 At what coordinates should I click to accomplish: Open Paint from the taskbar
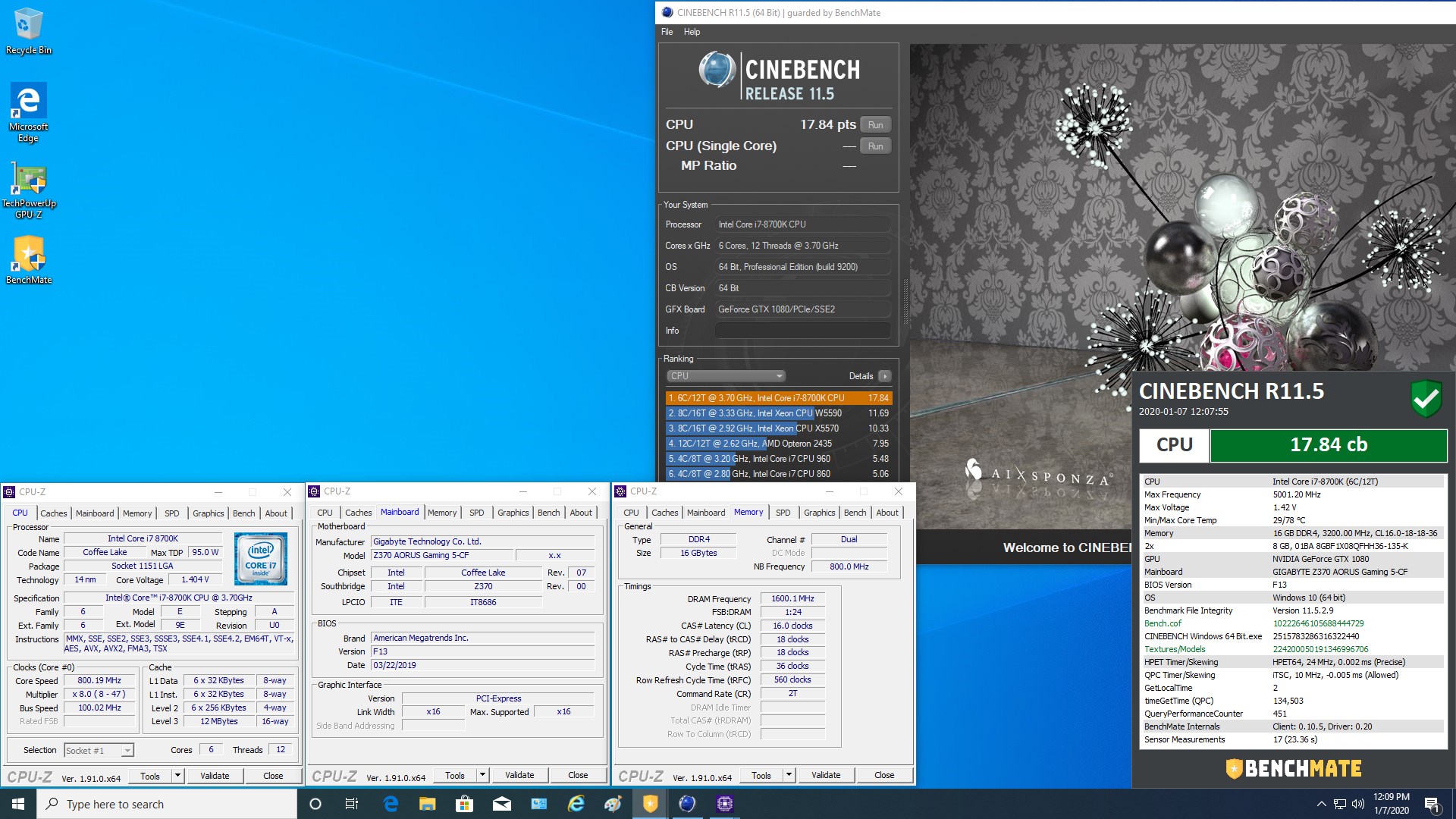click(613, 804)
